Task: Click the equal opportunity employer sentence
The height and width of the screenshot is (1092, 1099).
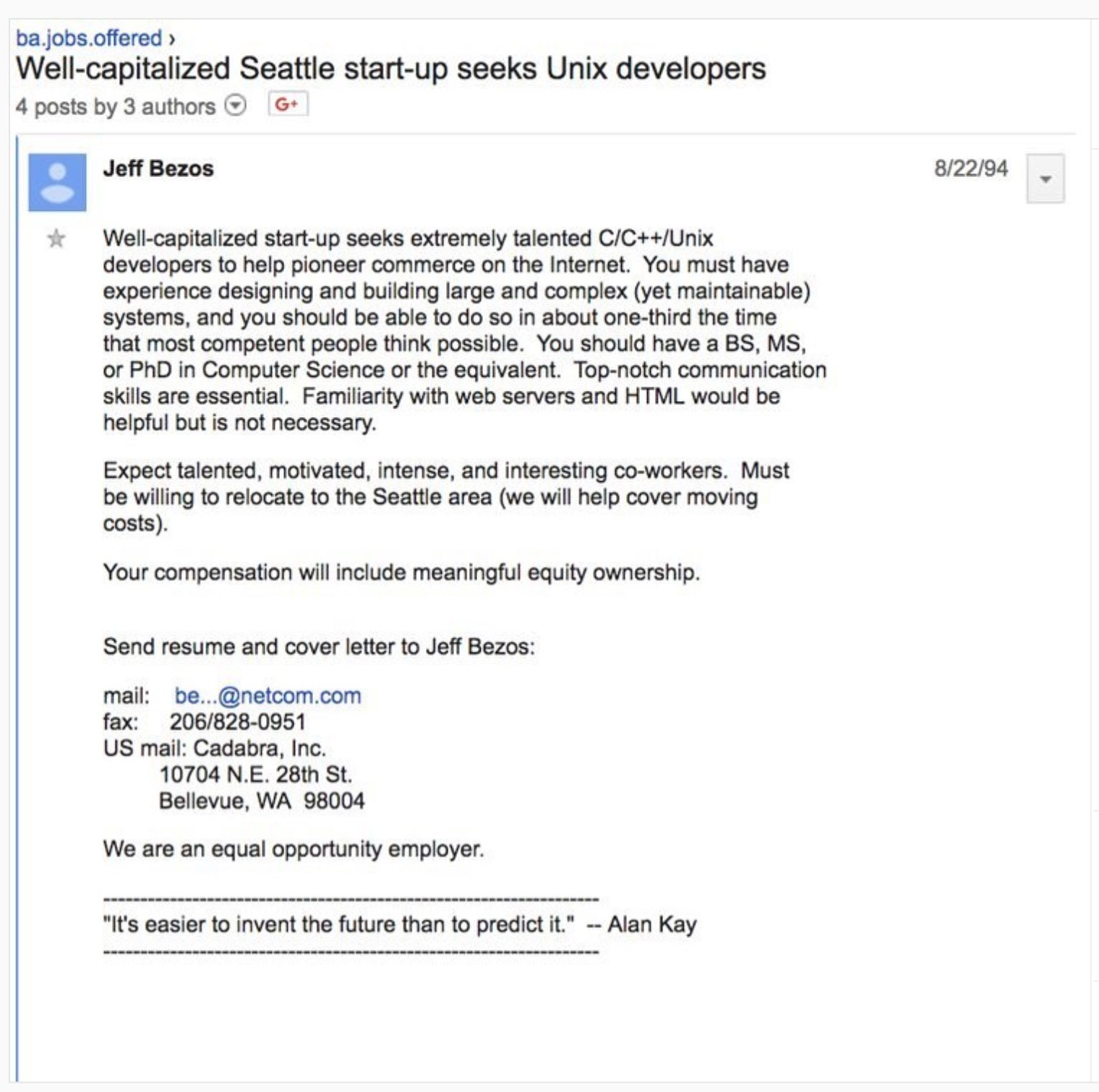Action: (293, 848)
